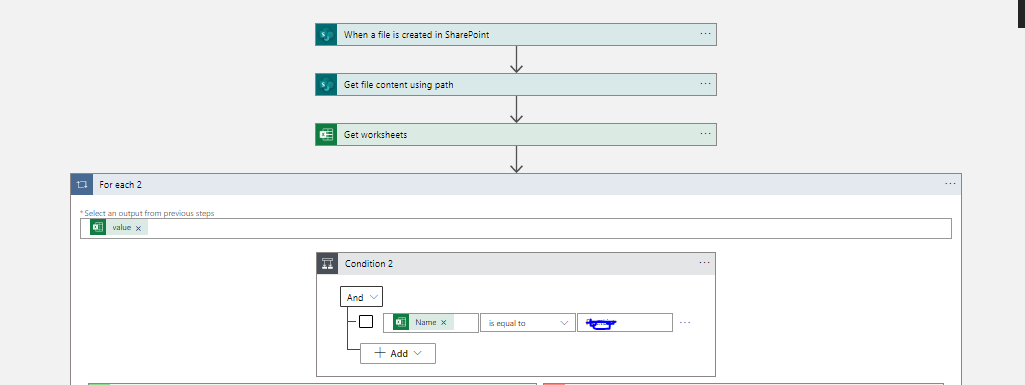Screen dimensions: 1025x385
Task: Remove the value token with its x
Action: pos(138,228)
